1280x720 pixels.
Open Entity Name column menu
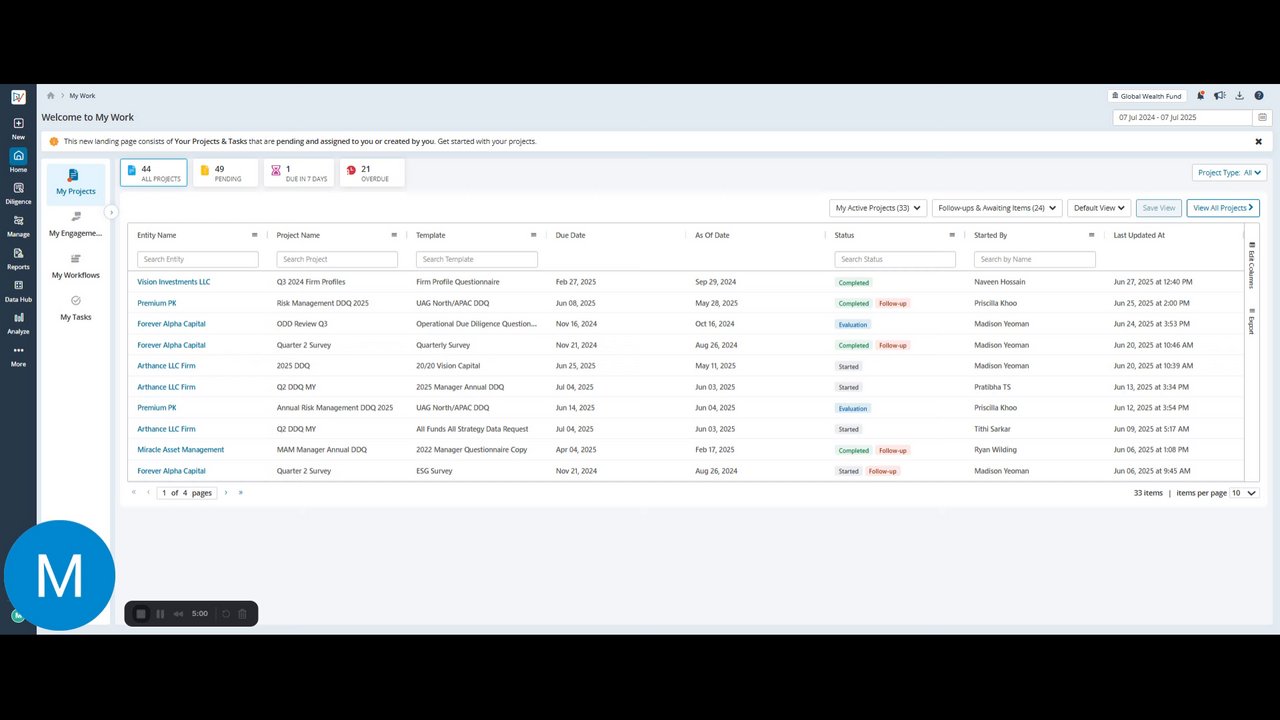click(254, 235)
